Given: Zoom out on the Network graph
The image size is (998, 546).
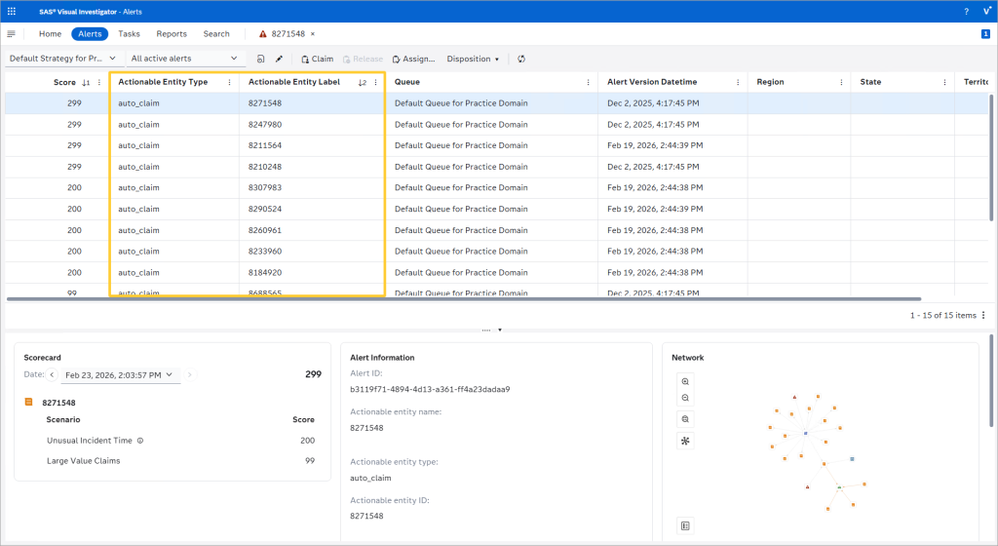Looking at the screenshot, I should pyautogui.click(x=685, y=398).
